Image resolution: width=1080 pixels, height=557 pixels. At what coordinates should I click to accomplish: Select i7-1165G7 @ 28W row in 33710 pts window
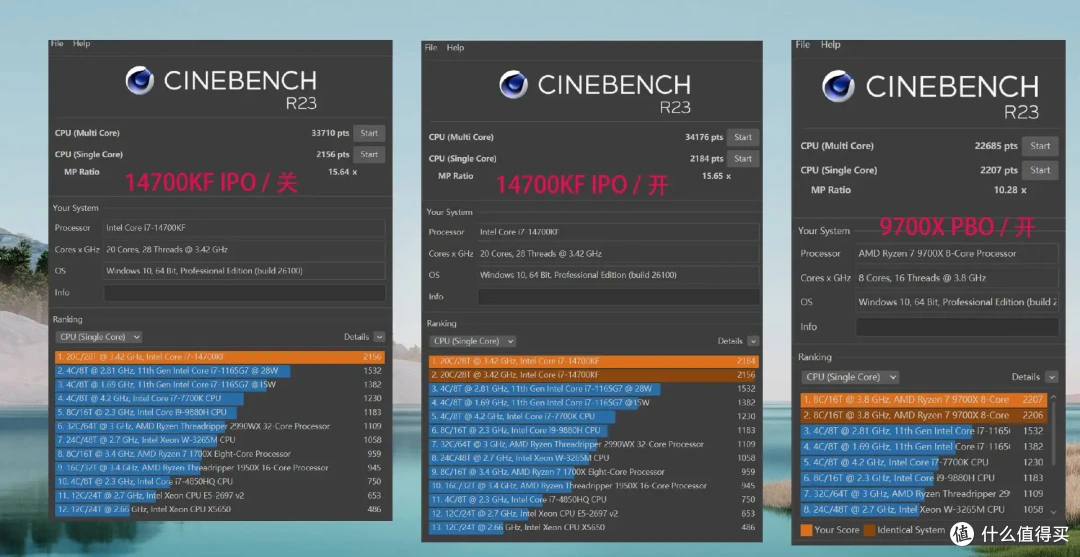[x=220, y=370]
